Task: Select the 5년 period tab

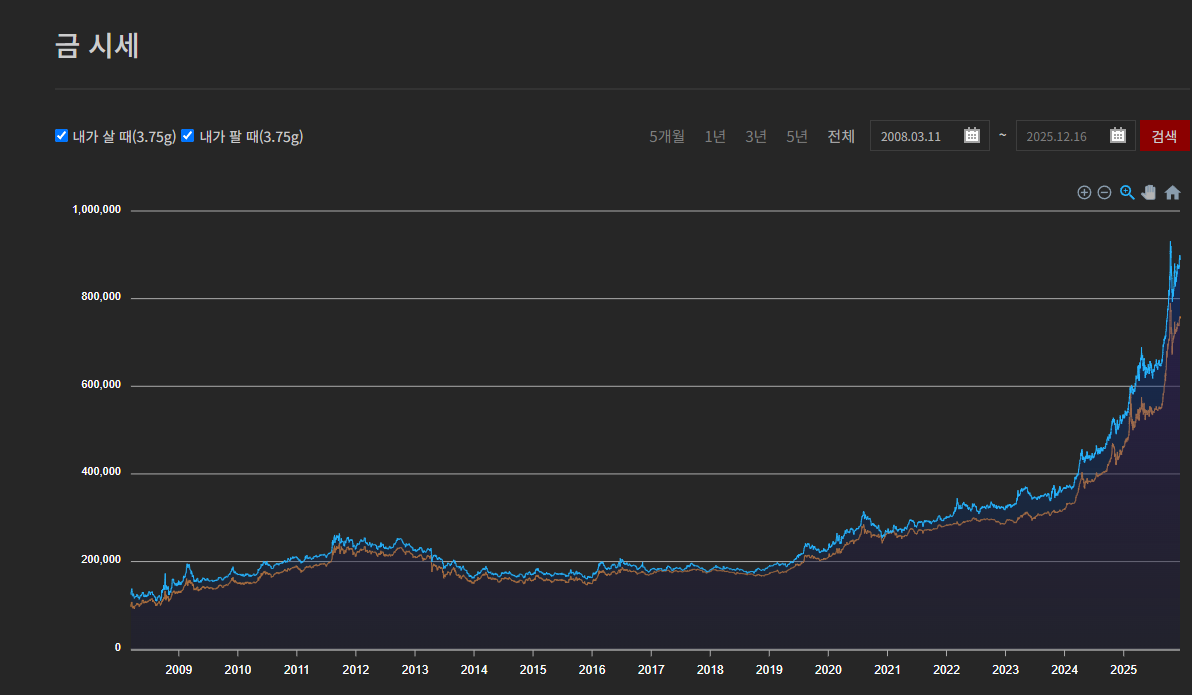Action: 797,136
